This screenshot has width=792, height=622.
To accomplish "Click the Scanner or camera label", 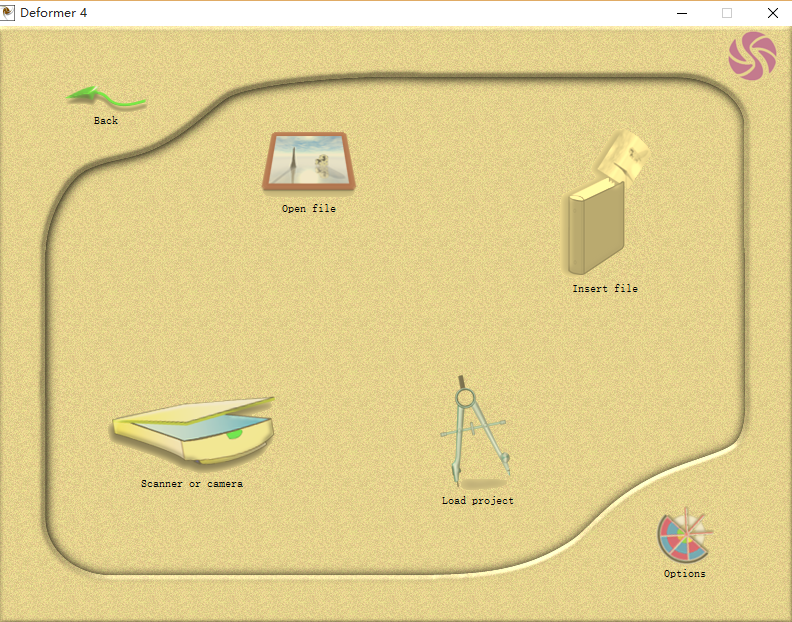I will point(192,484).
